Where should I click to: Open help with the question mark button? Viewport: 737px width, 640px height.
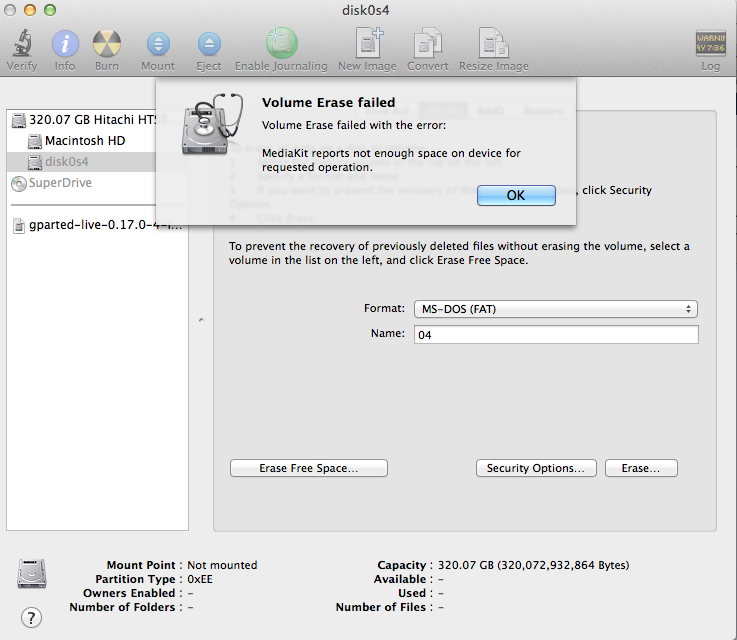pyautogui.click(x=31, y=618)
